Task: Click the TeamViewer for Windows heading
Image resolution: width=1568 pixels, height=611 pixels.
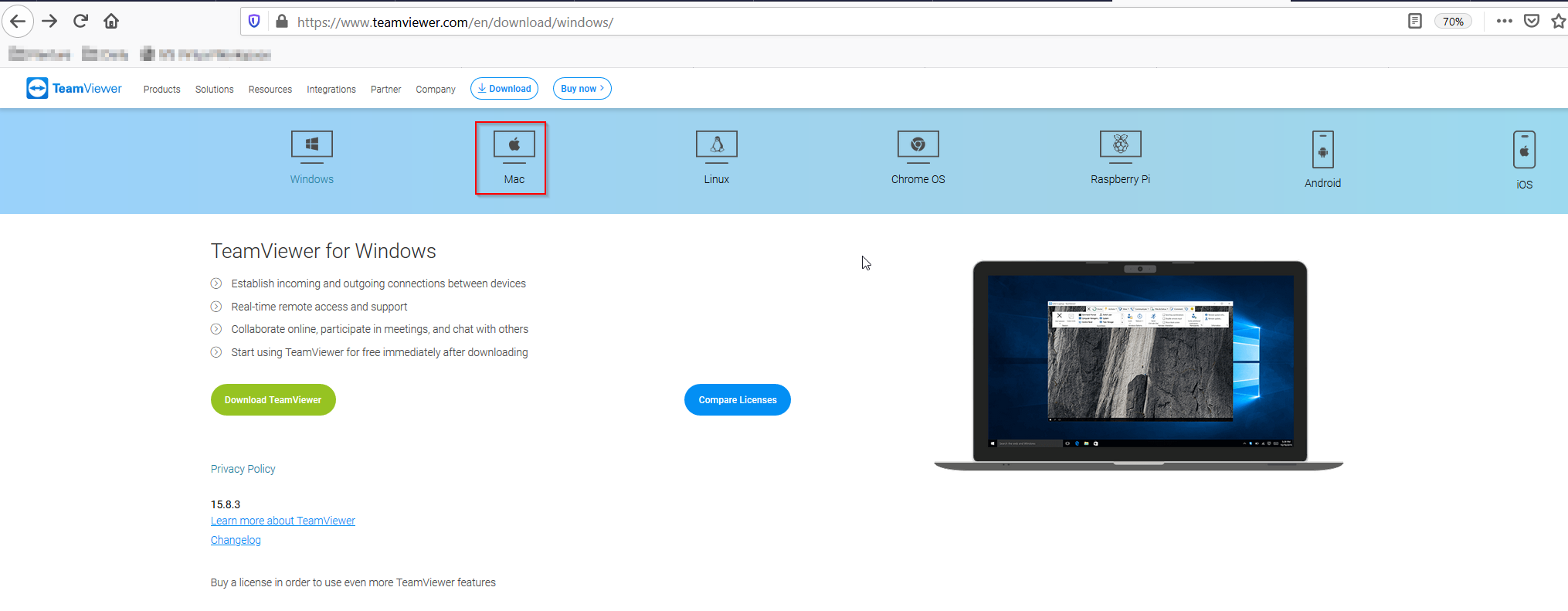Action: pos(324,251)
